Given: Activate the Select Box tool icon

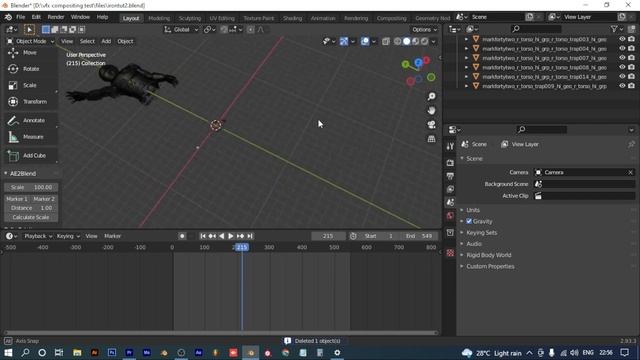Looking at the screenshot, I should (x=29, y=29).
